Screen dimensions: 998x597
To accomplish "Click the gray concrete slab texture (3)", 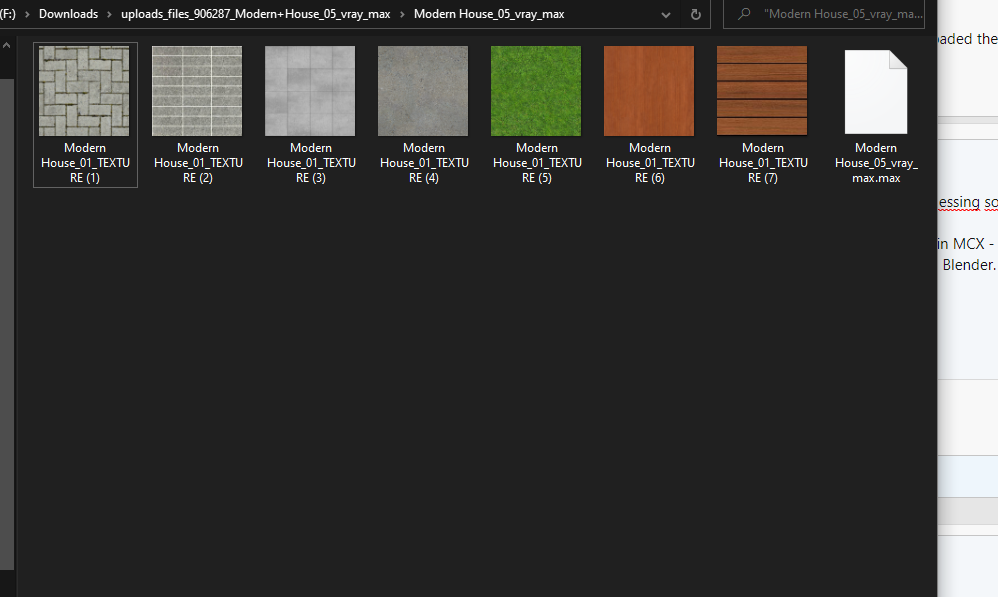I will tap(310, 91).
